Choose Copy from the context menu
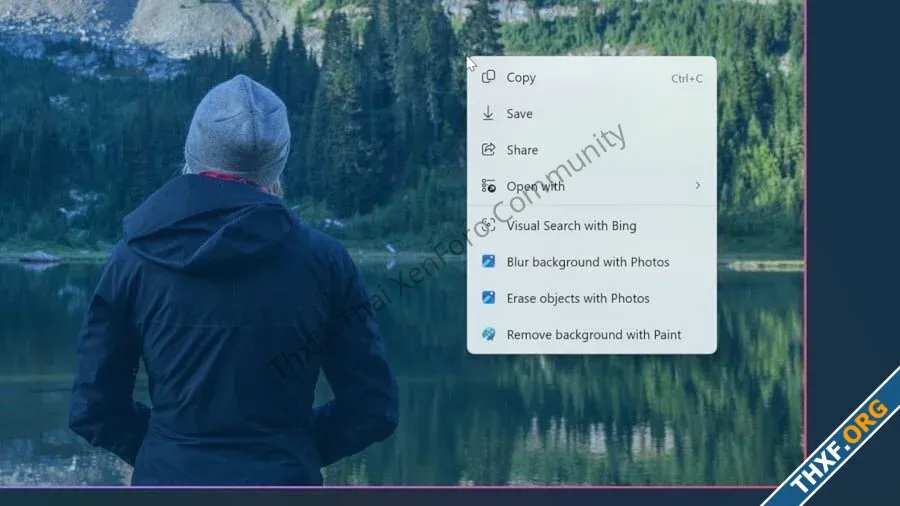This screenshot has width=900, height=506. [592, 77]
